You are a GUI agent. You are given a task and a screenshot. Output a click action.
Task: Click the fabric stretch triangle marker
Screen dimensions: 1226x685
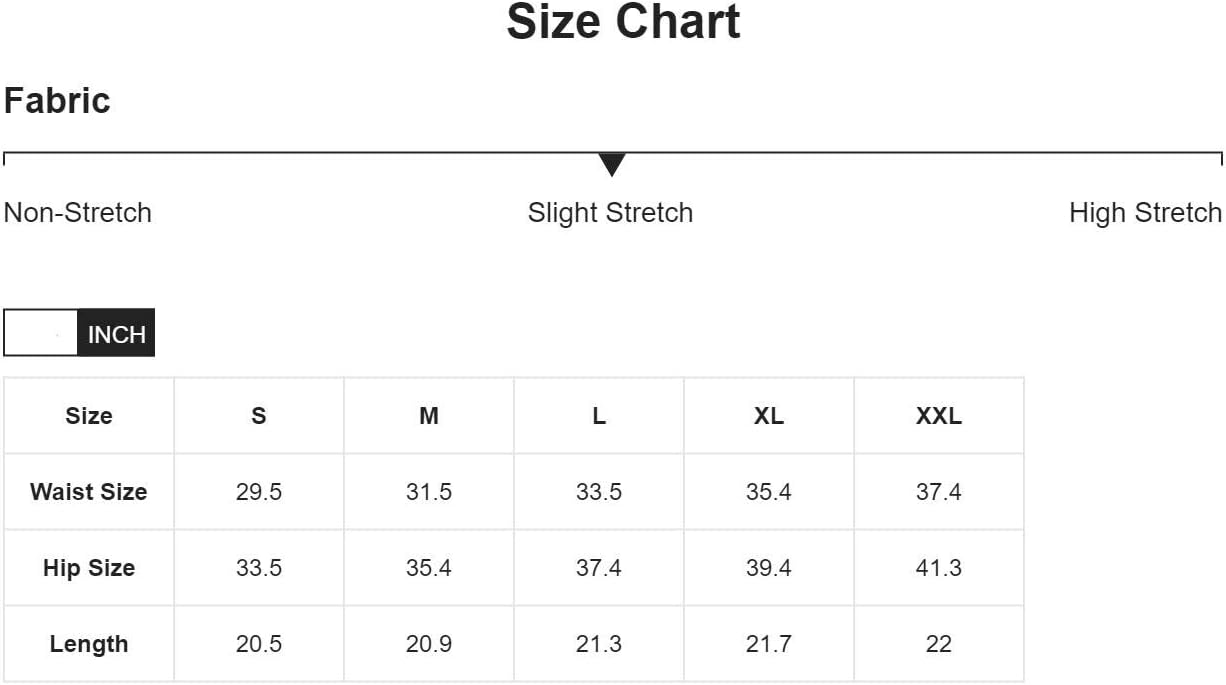tap(612, 165)
